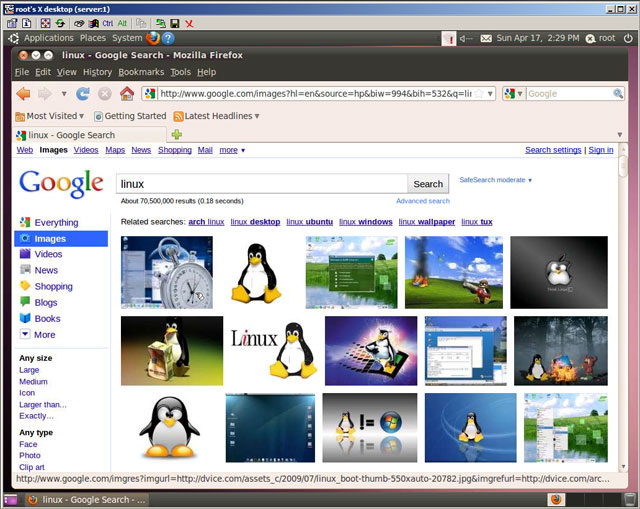Open the mail envelope indicator

coord(486,38)
